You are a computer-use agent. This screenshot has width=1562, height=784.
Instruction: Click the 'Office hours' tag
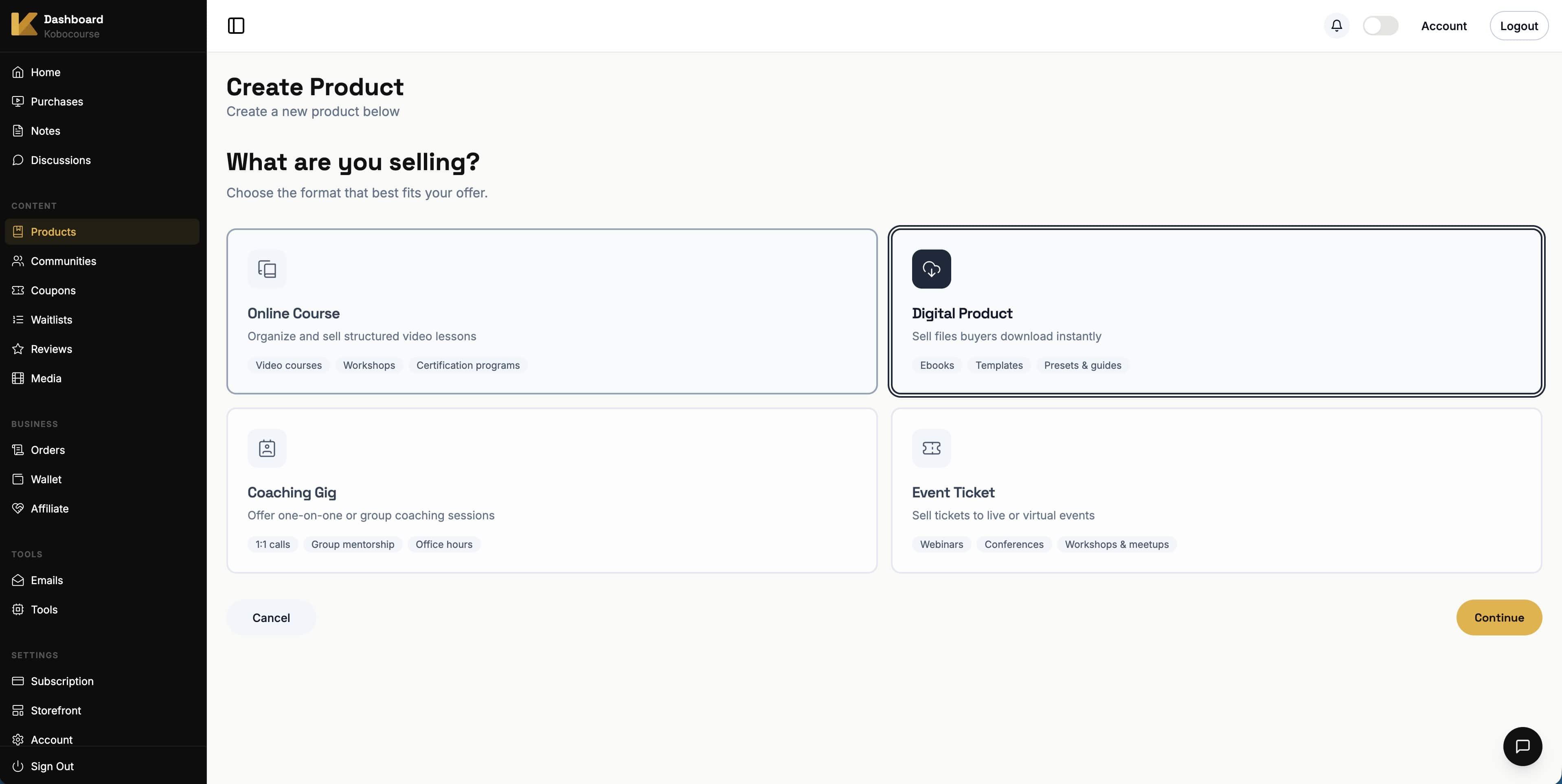click(x=444, y=545)
